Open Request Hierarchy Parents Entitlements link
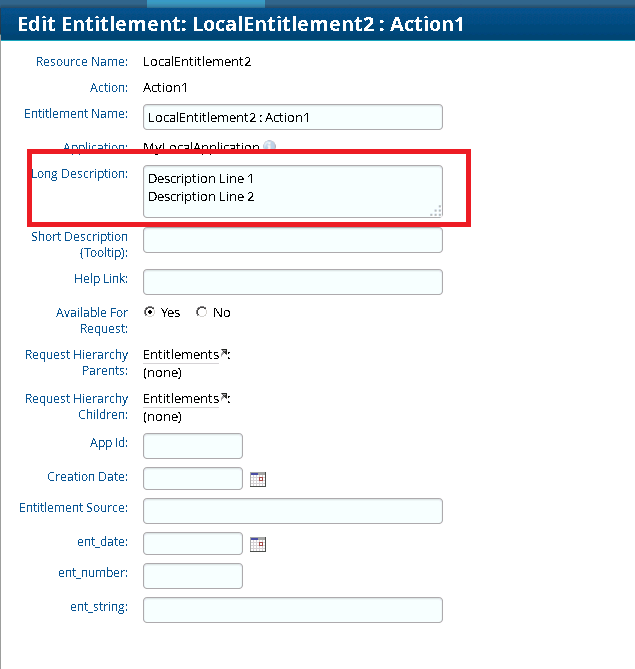Image resolution: width=635 pixels, height=669 pixels. coord(181,355)
